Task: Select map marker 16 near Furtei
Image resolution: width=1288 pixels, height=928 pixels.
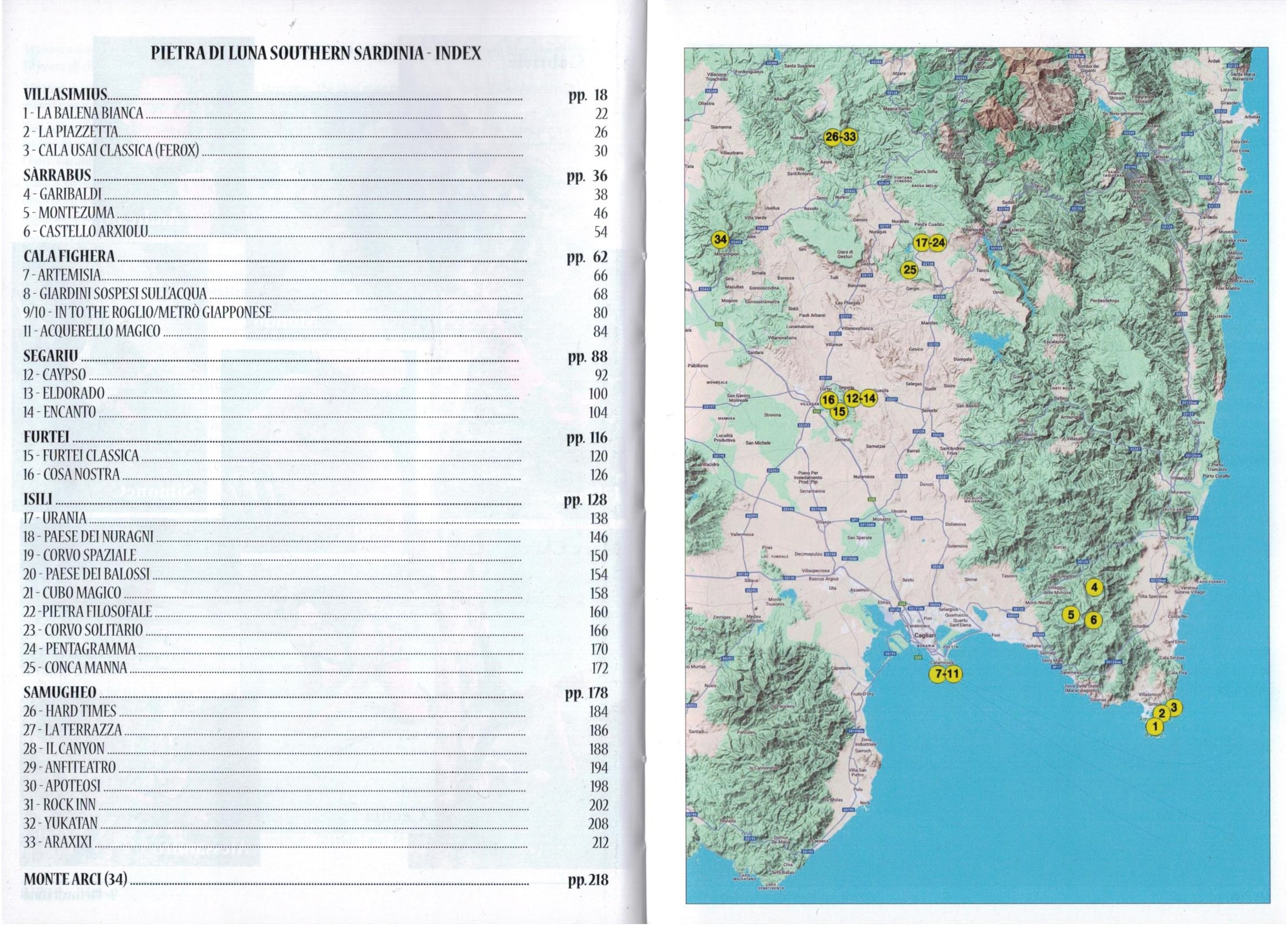Action: coord(828,400)
